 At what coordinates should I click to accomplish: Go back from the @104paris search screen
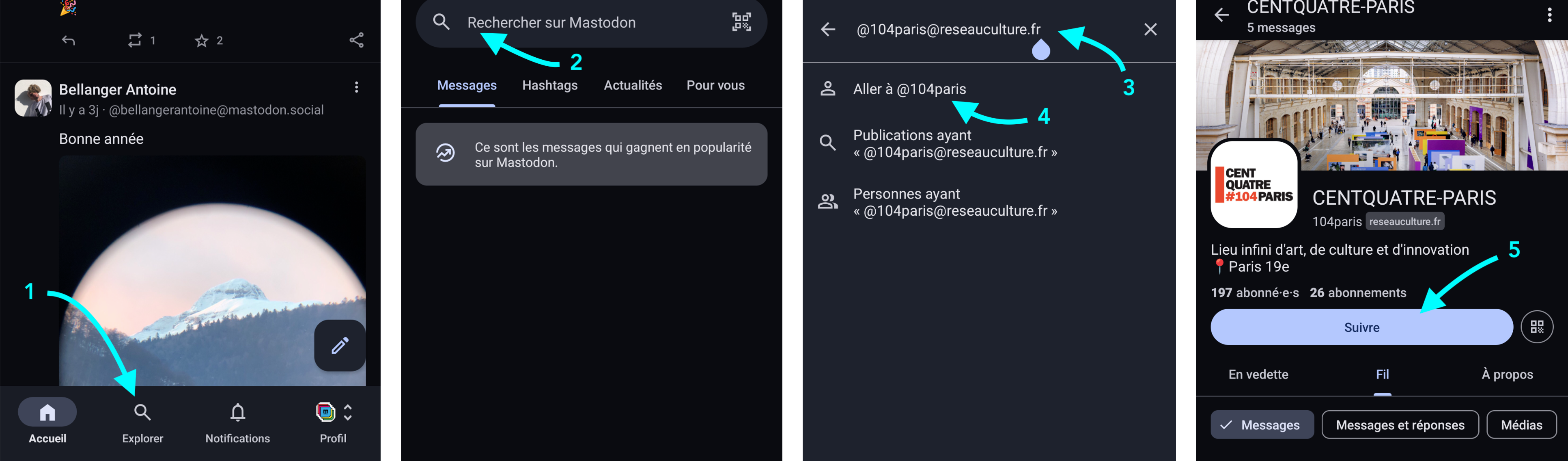coord(828,29)
